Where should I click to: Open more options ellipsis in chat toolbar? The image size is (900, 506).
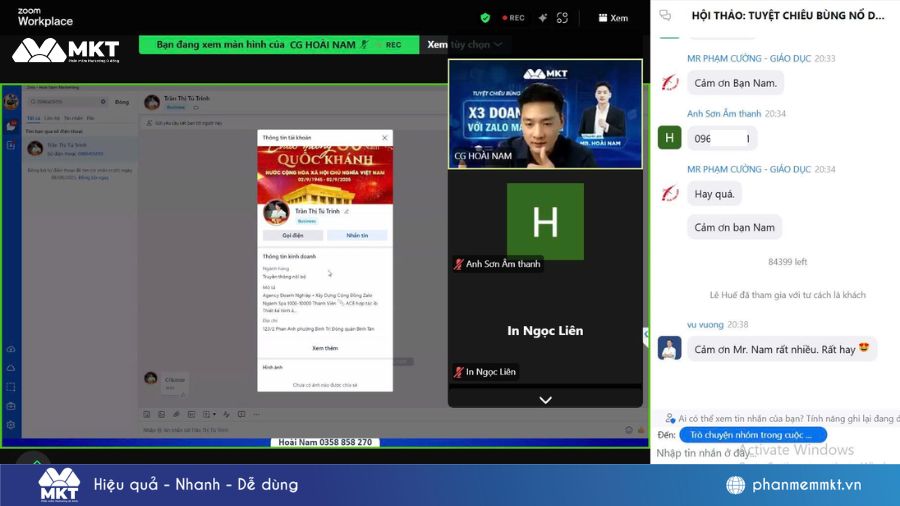point(257,414)
